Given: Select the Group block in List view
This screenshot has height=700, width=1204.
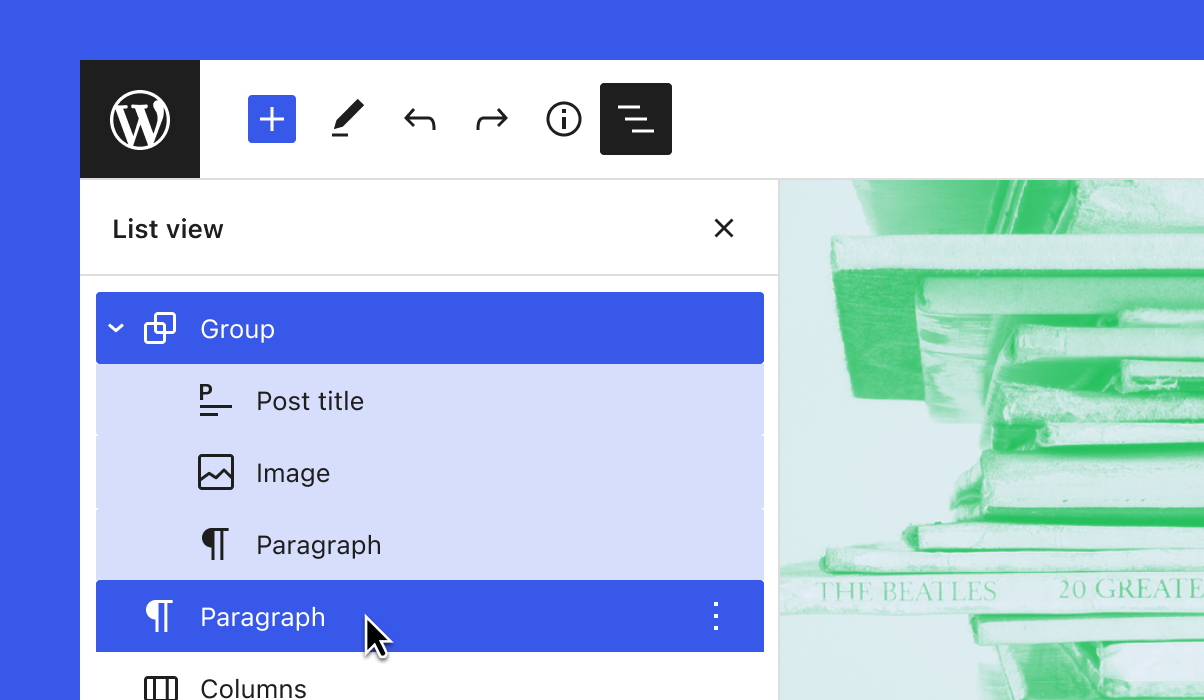Looking at the screenshot, I should tap(237, 328).
